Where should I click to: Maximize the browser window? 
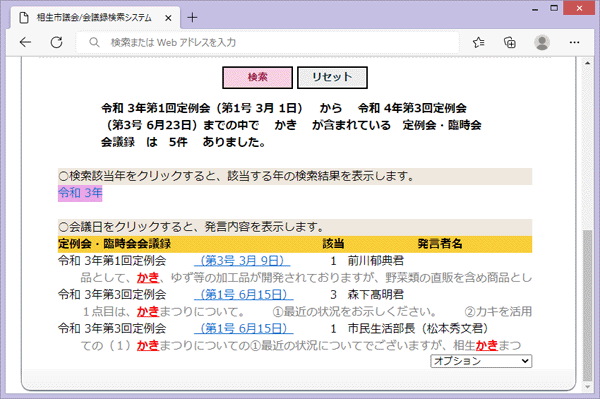pyautogui.click(x=554, y=8)
